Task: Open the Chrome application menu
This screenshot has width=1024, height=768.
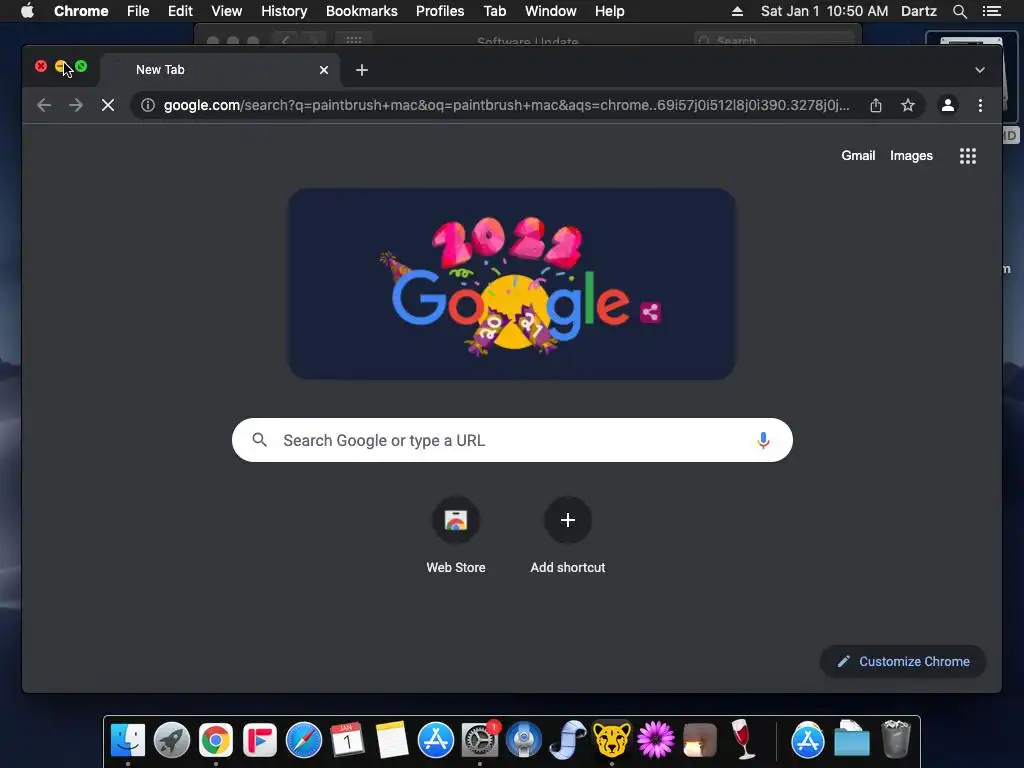Action: point(81,11)
